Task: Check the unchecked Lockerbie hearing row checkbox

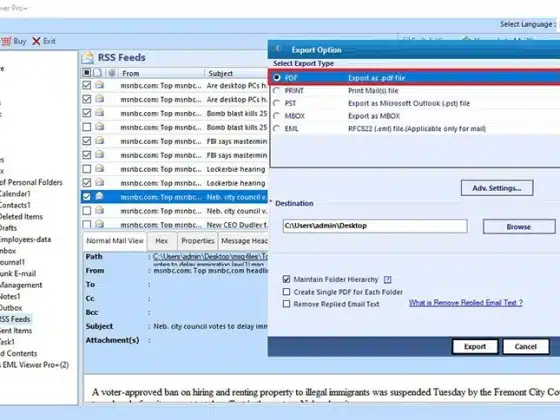Action: (x=86, y=169)
